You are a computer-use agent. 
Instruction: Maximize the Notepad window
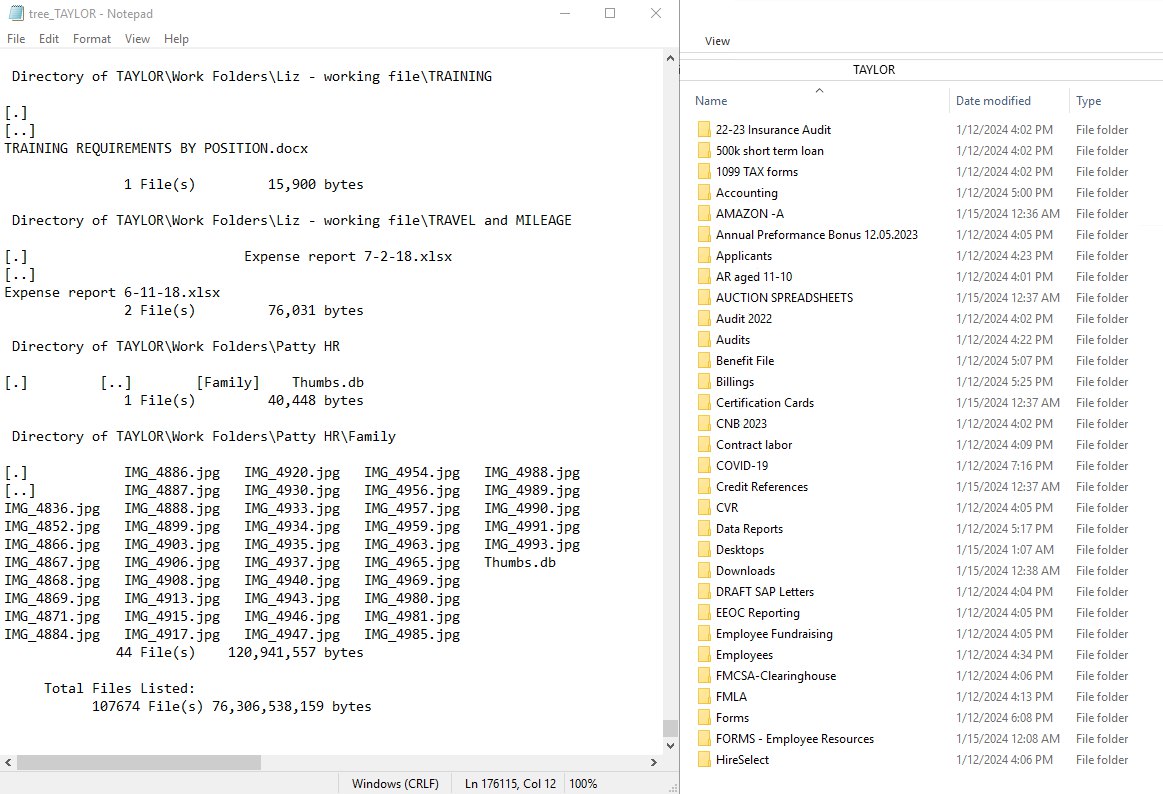[610, 13]
